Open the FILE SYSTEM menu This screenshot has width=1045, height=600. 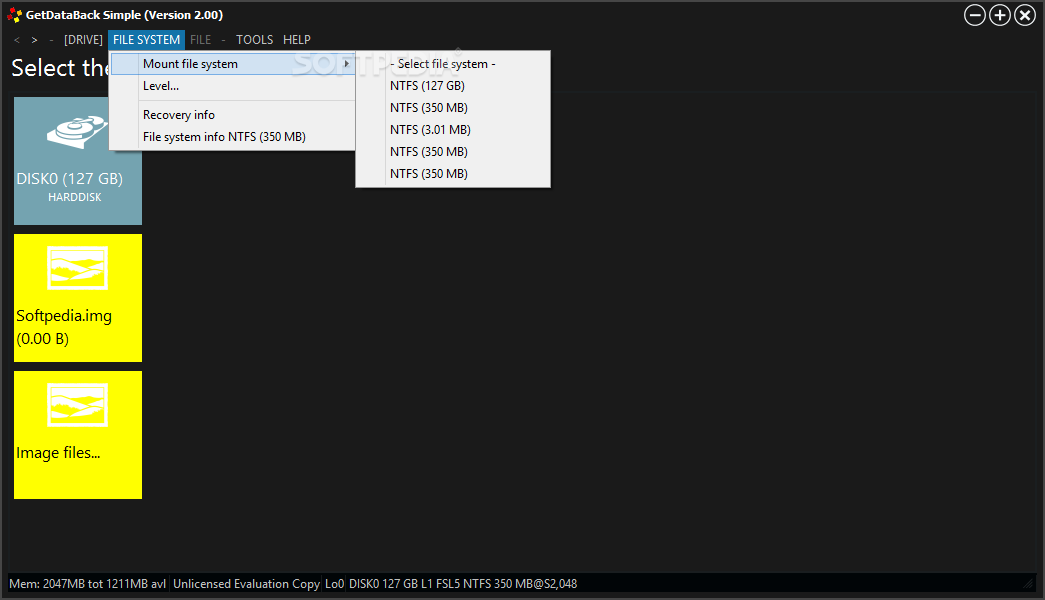tap(147, 40)
